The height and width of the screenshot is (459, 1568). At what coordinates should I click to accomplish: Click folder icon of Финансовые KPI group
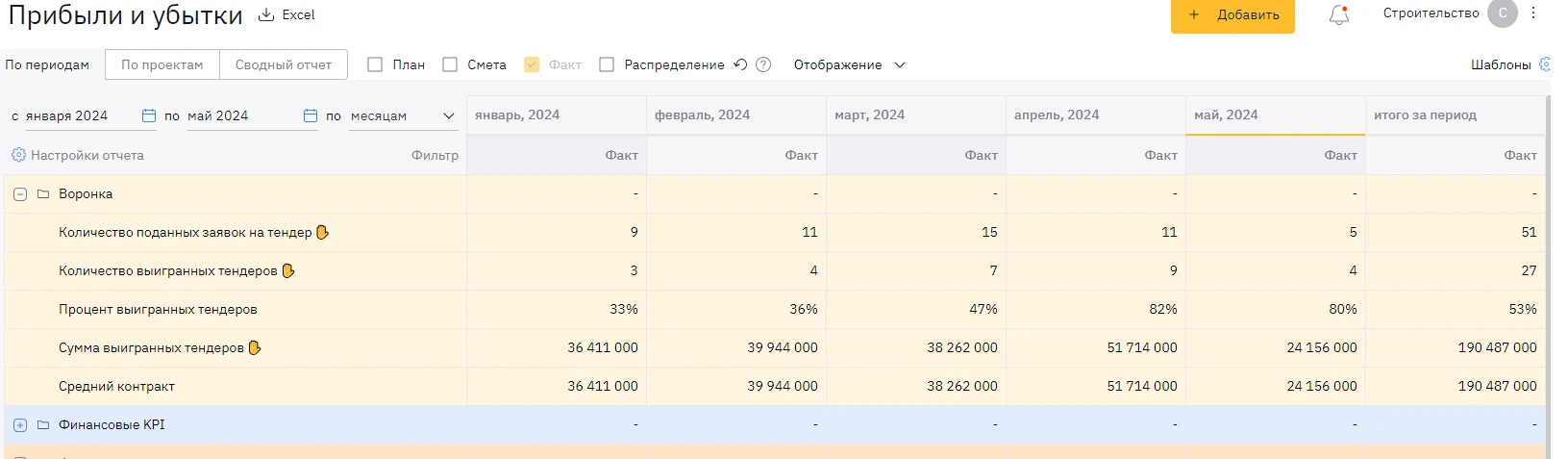pyautogui.click(x=43, y=424)
